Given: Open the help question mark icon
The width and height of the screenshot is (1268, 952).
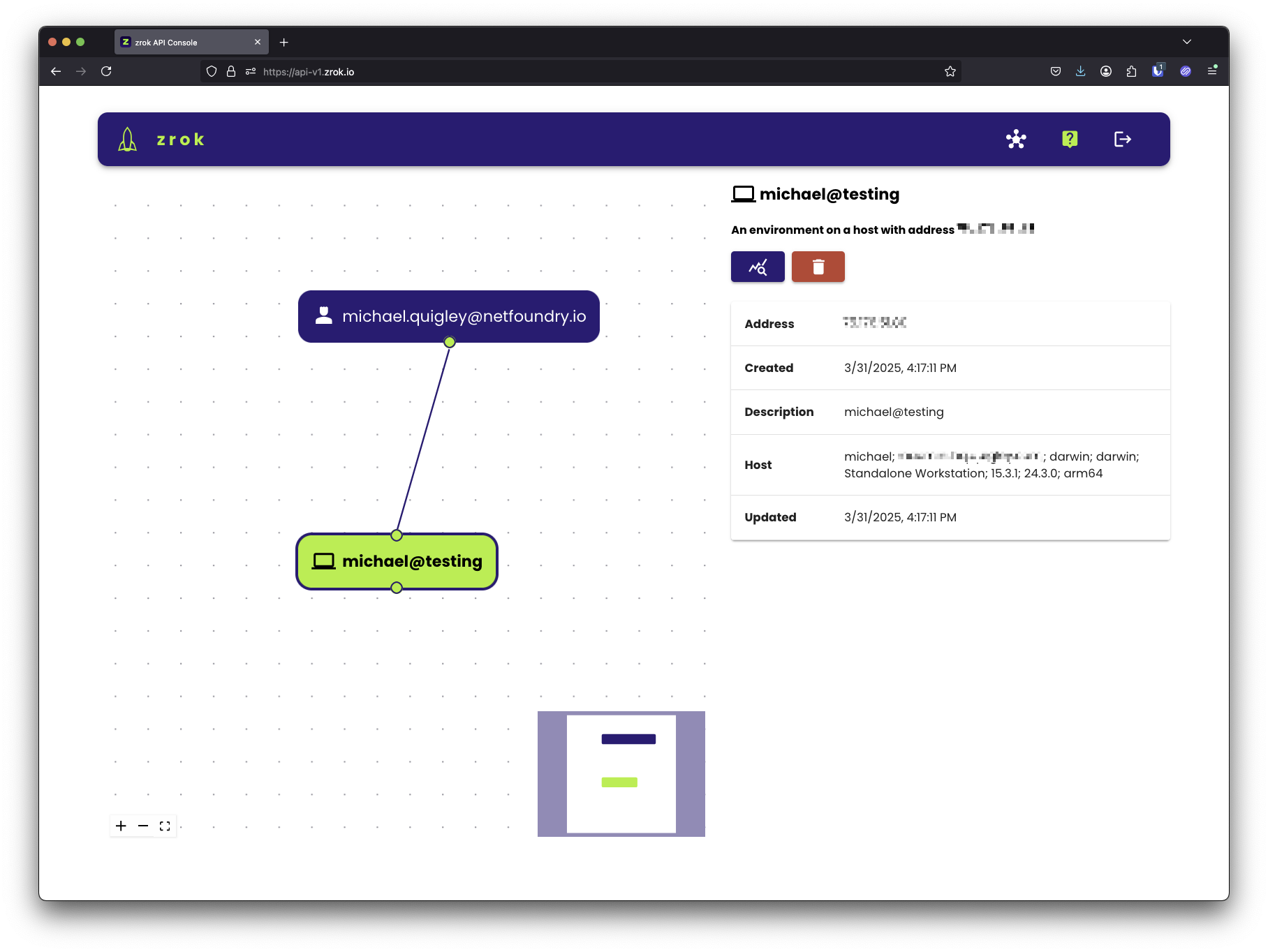Looking at the screenshot, I should tap(1069, 140).
